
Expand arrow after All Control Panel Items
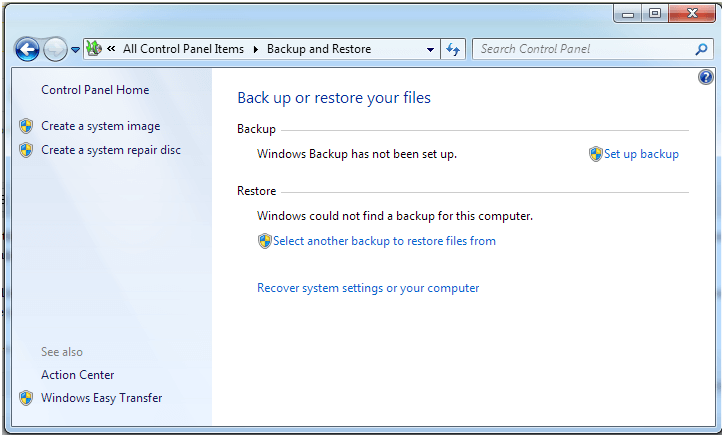[x=255, y=49]
